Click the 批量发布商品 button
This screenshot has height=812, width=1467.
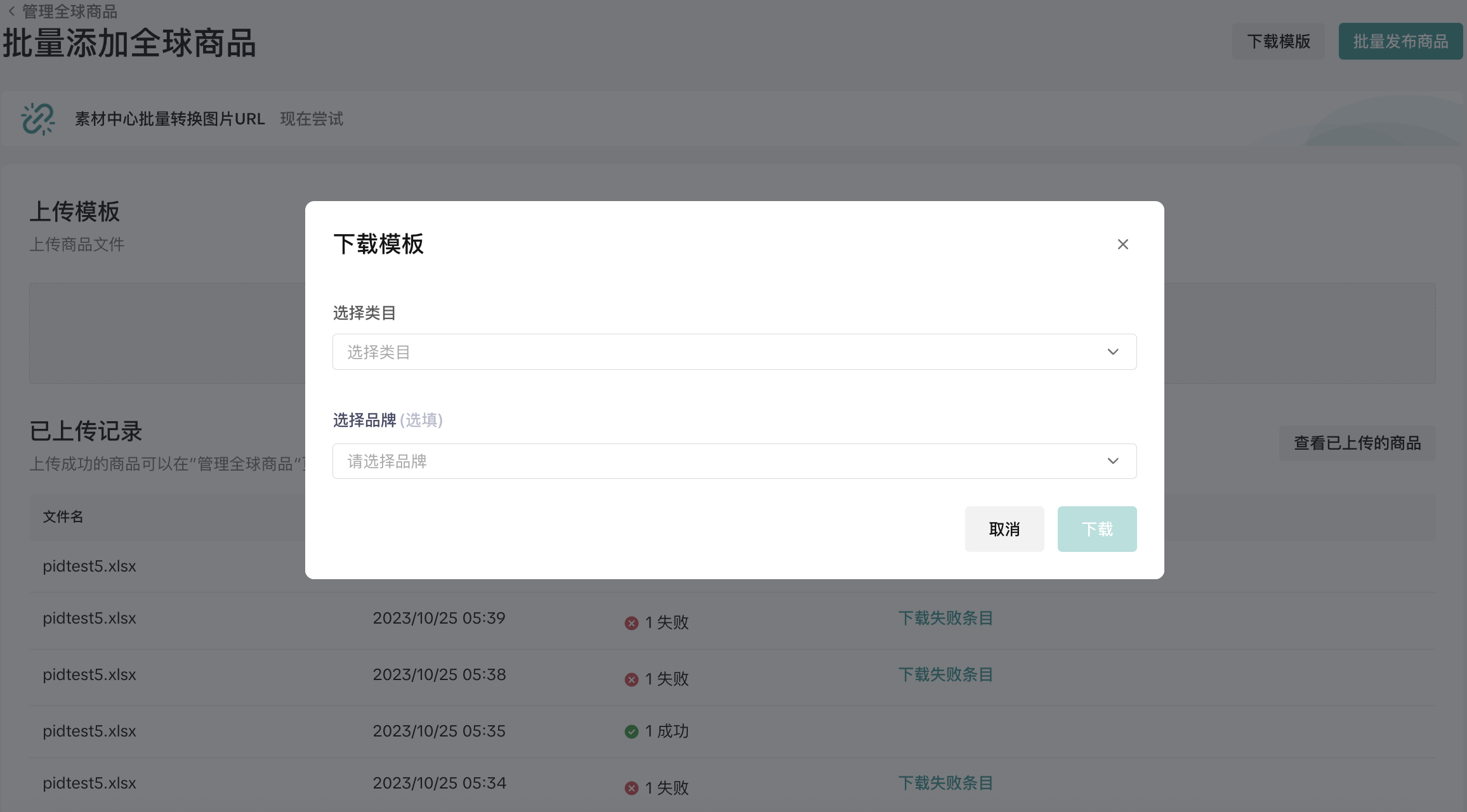(1400, 41)
